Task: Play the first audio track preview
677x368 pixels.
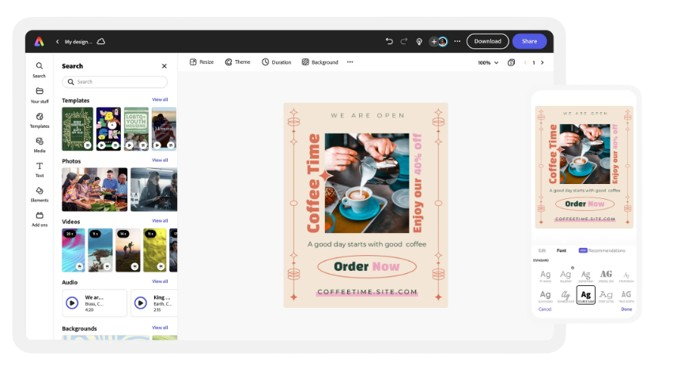Action: point(72,303)
